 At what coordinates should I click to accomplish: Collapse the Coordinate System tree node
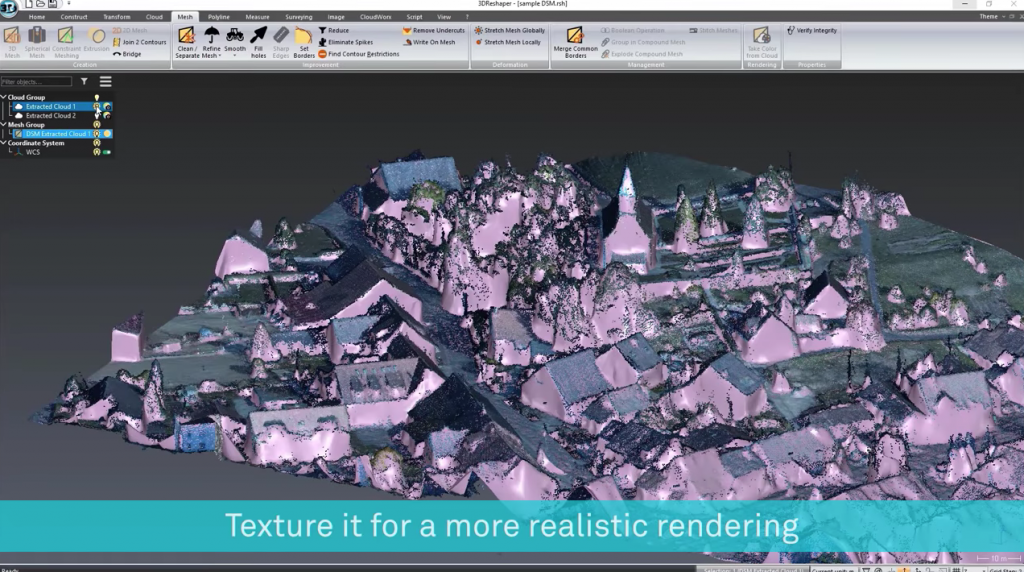[3, 142]
